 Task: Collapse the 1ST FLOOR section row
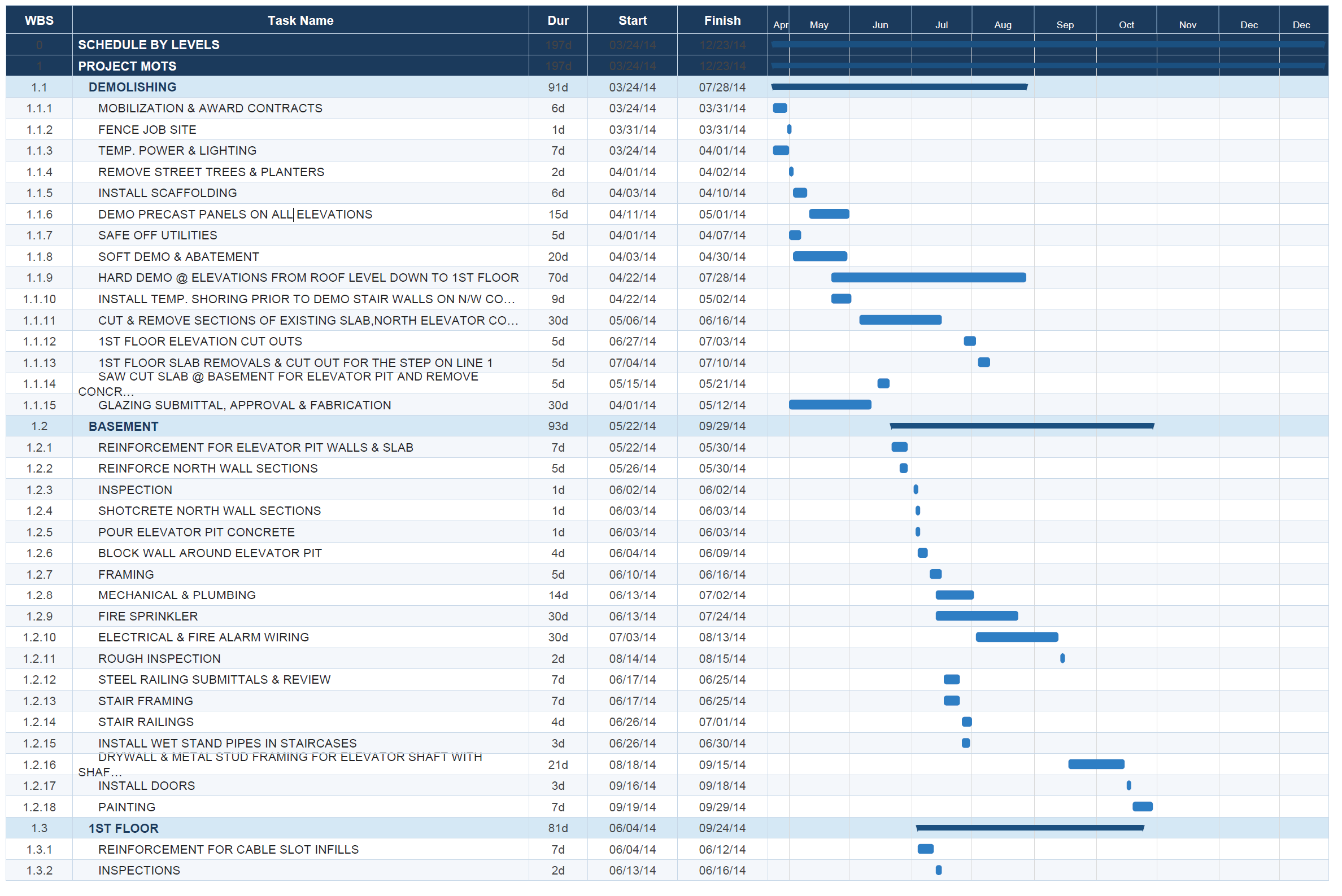123,828
